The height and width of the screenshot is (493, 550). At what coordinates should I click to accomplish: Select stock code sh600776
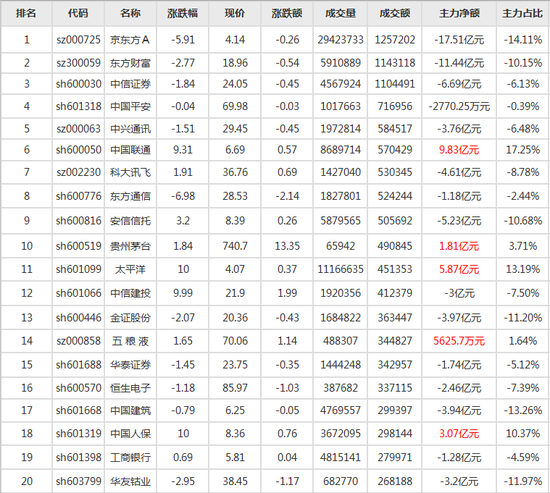78,196
